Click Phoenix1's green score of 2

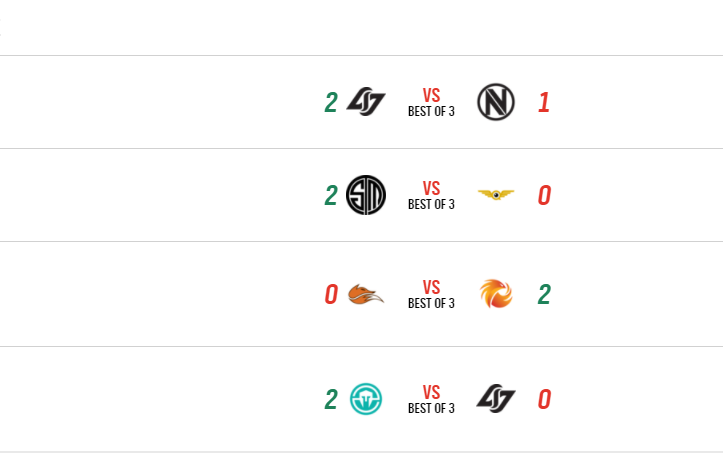(x=544, y=295)
